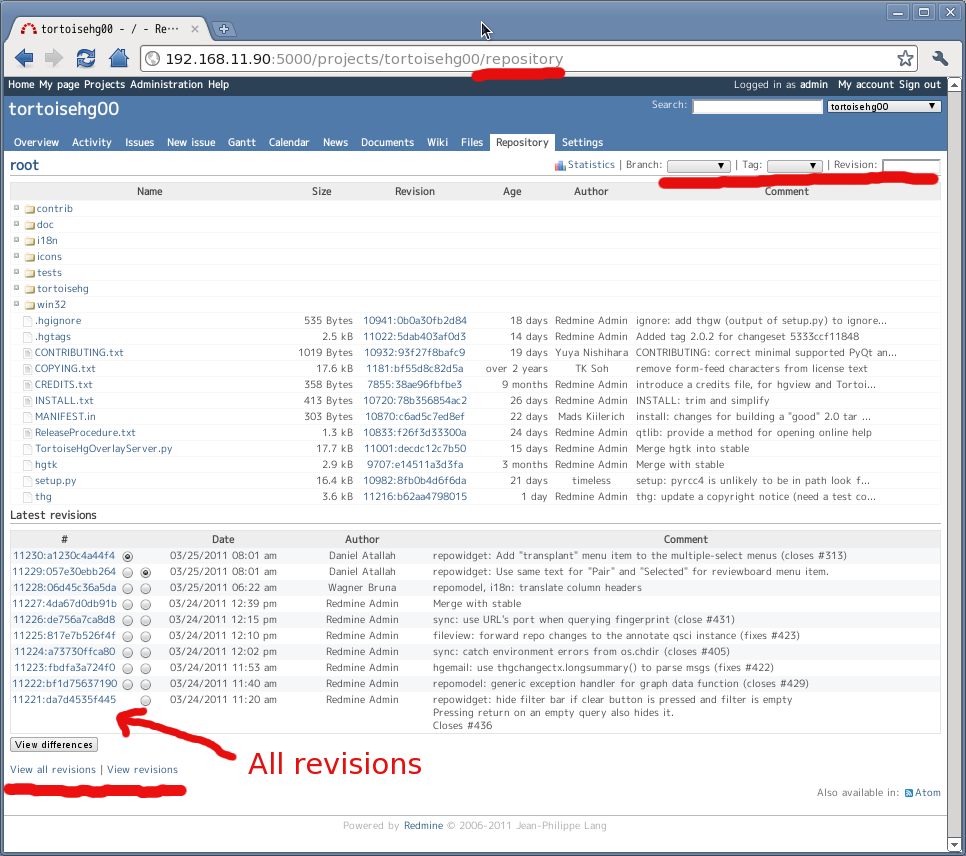Select first radio for revision 11228
Image resolution: width=966 pixels, height=856 pixels.
[128, 589]
